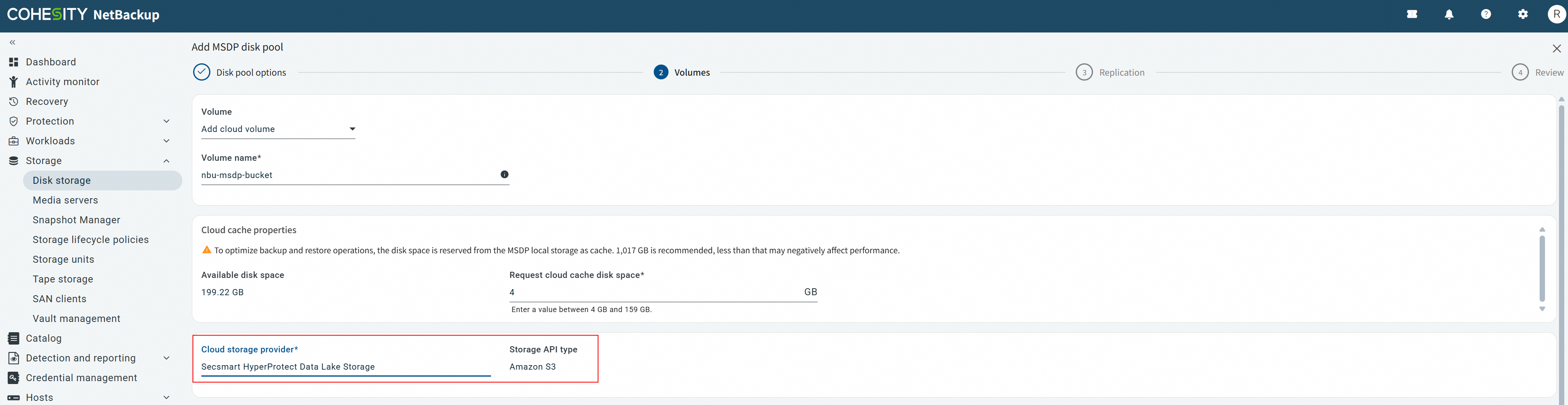Open Storage units

click(63, 259)
